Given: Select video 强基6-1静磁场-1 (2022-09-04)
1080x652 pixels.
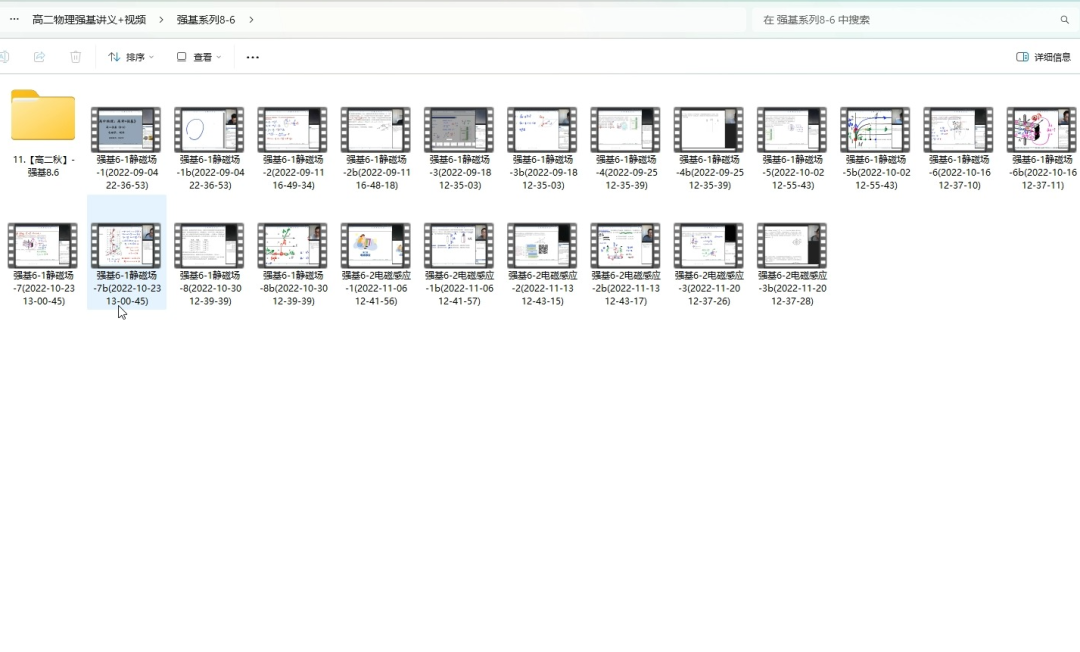Looking at the screenshot, I should (x=126, y=130).
